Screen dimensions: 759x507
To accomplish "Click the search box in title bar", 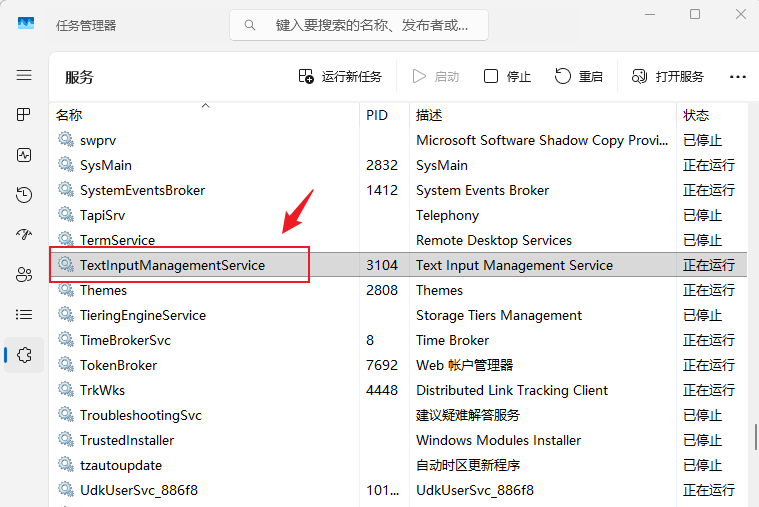I will (x=359, y=24).
